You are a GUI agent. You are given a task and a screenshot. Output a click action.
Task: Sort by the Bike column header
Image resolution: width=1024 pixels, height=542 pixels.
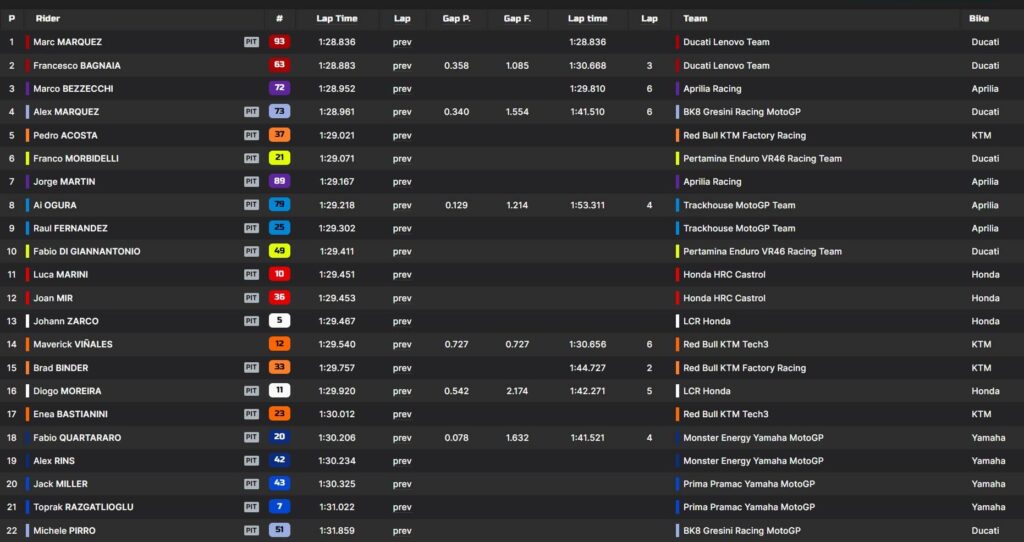coord(979,19)
